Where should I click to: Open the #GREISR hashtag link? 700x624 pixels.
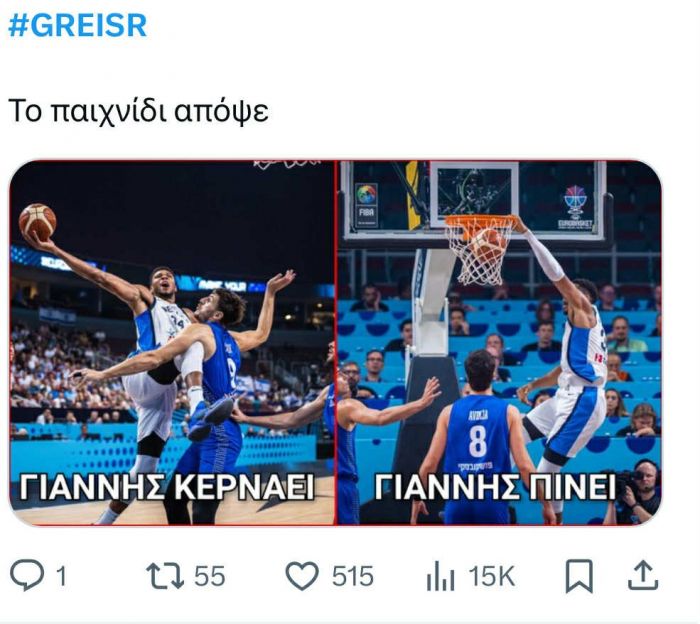click(77, 26)
